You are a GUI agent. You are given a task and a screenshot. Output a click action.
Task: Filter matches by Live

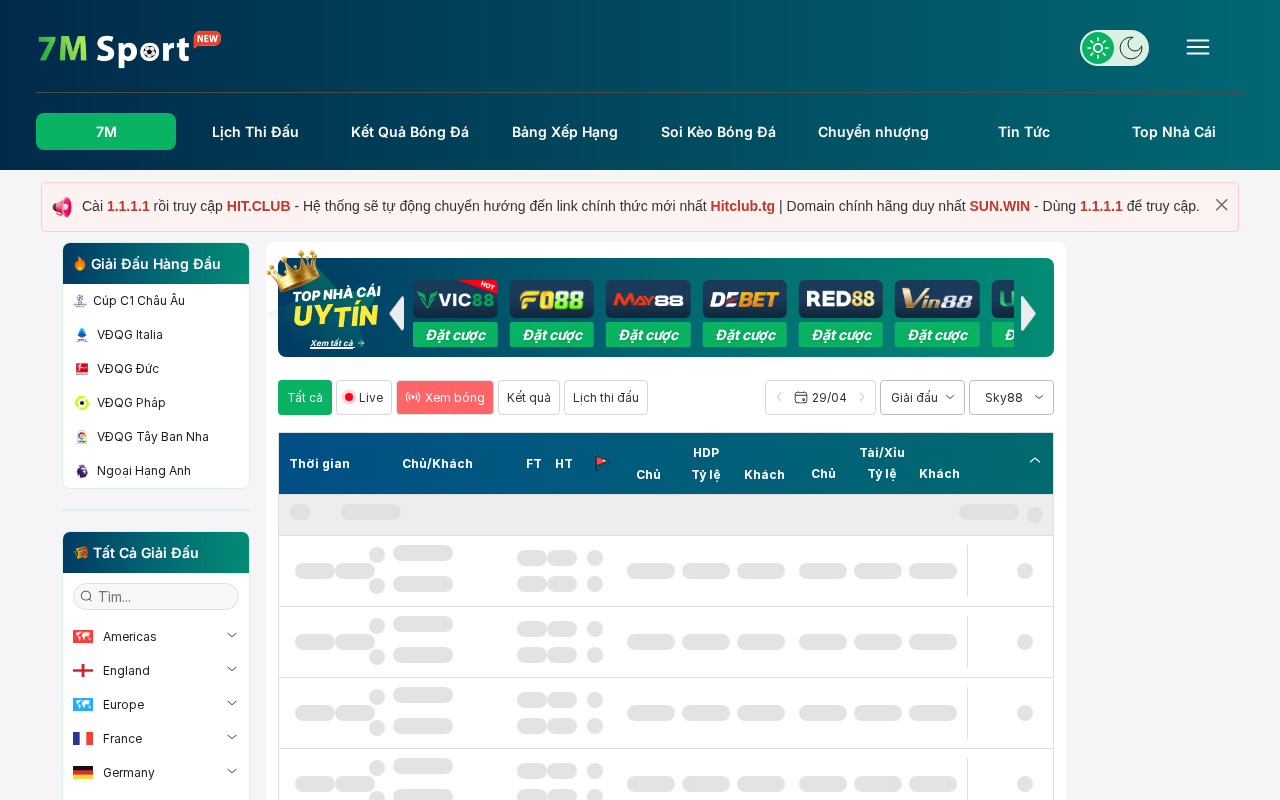click(x=364, y=397)
